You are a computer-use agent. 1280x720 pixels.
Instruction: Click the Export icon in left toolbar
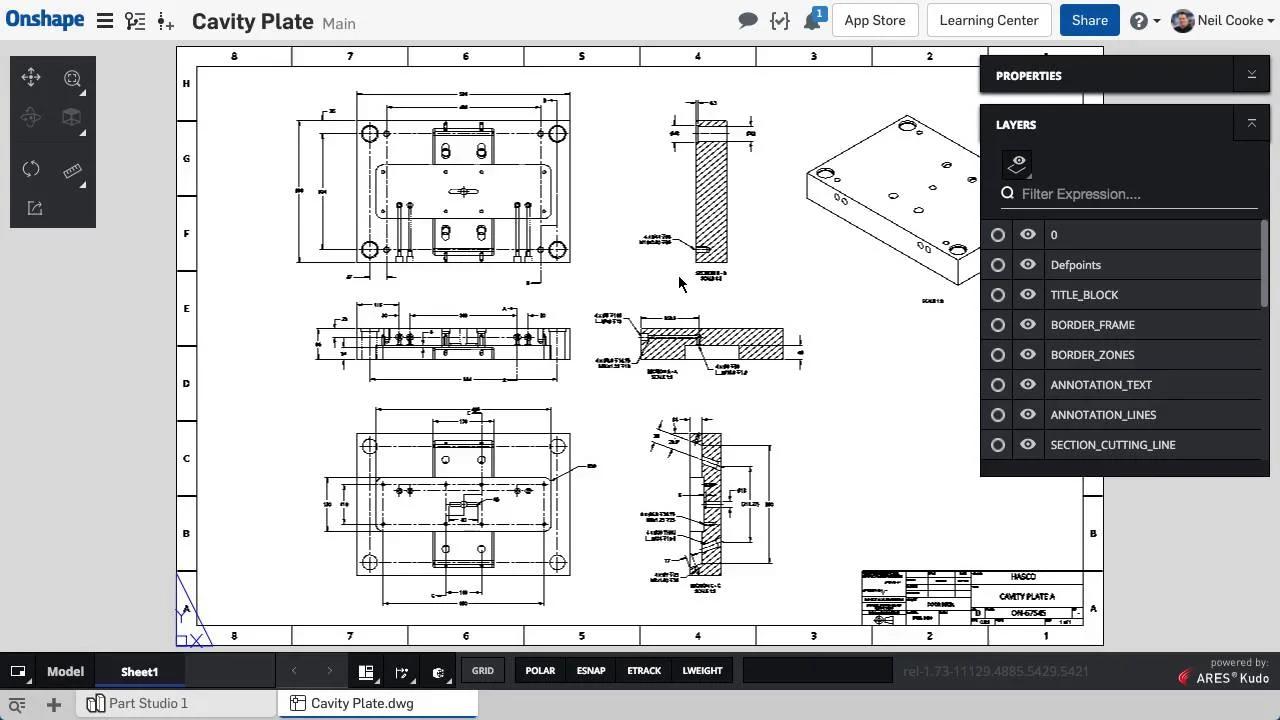pos(34,208)
